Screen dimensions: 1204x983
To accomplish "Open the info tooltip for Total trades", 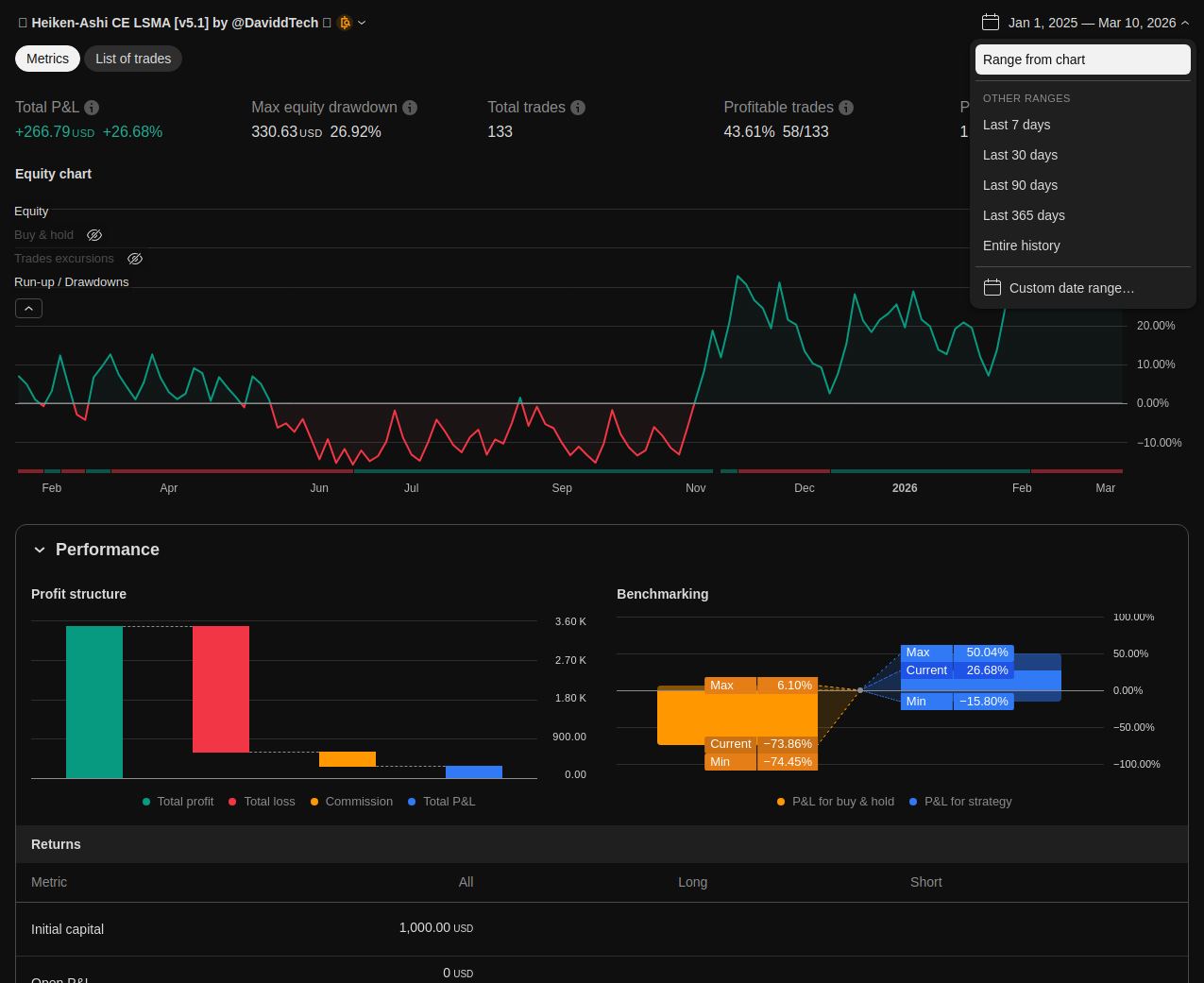I will 578,108.
